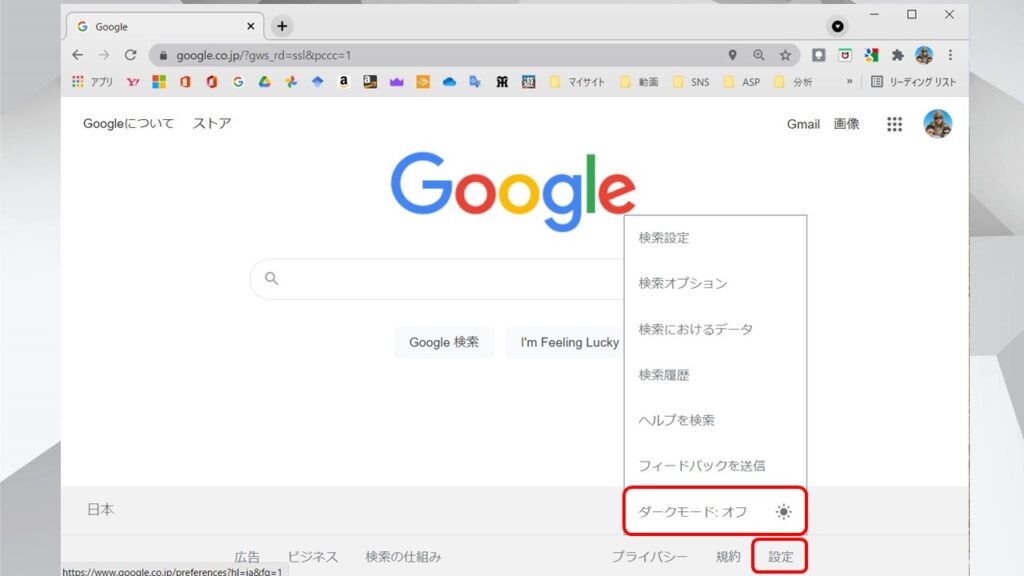Open the ビジネス footer link
Image resolution: width=1024 pixels, height=576 pixels.
coord(313,557)
